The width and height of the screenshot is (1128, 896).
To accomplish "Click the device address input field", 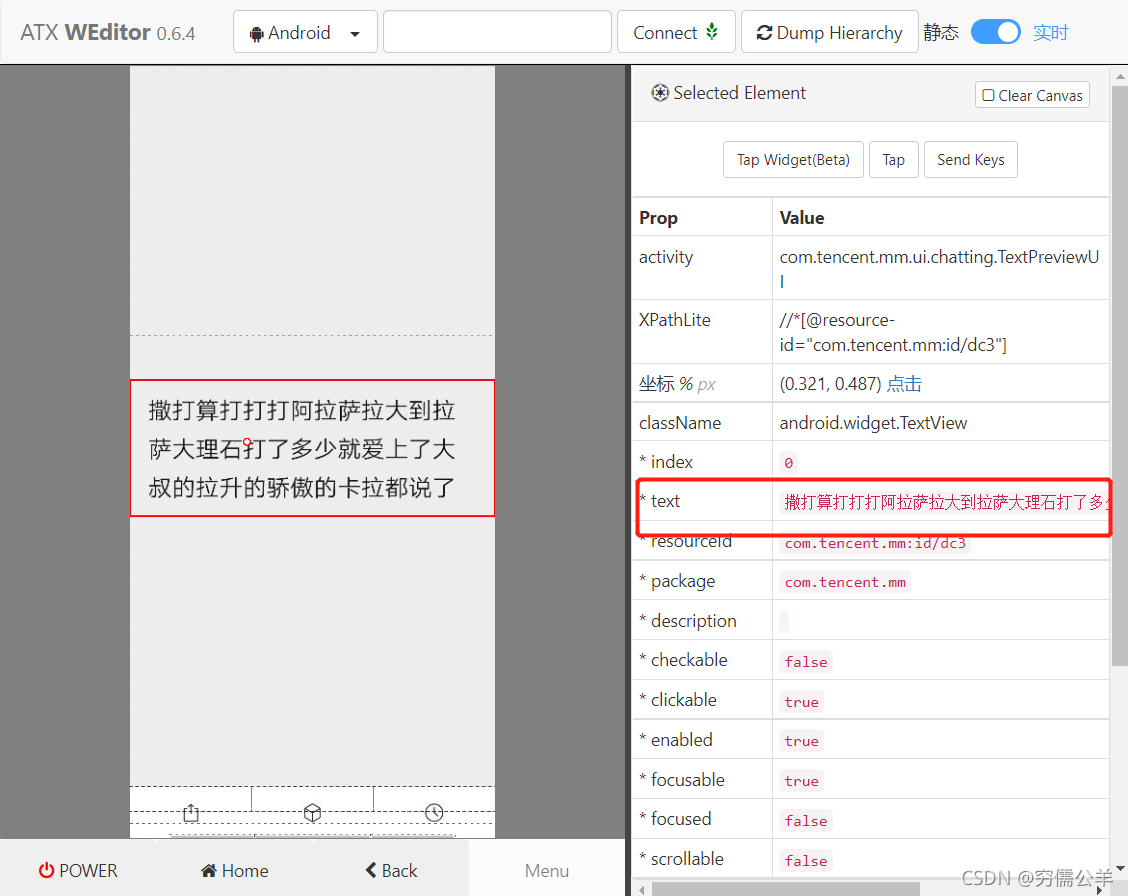I will point(497,32).
